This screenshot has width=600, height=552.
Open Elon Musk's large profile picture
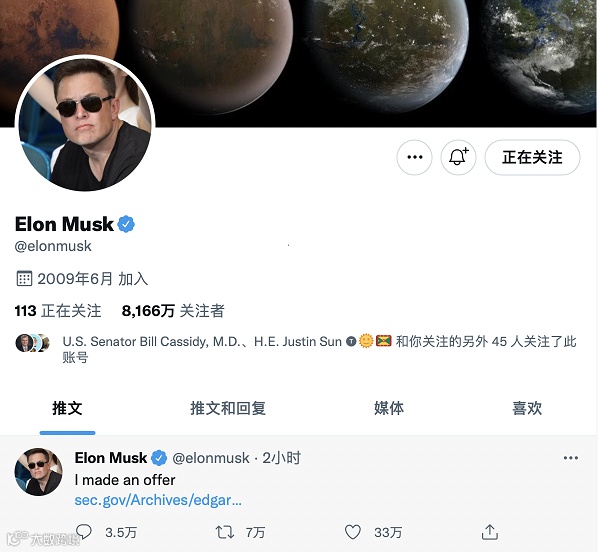coord(85,124)
